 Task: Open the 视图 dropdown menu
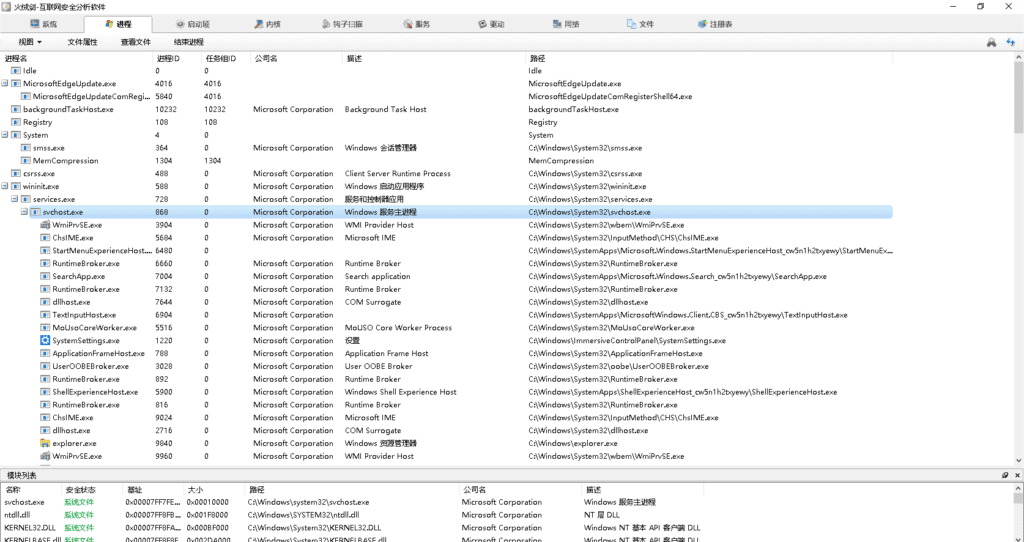point(30,42)
